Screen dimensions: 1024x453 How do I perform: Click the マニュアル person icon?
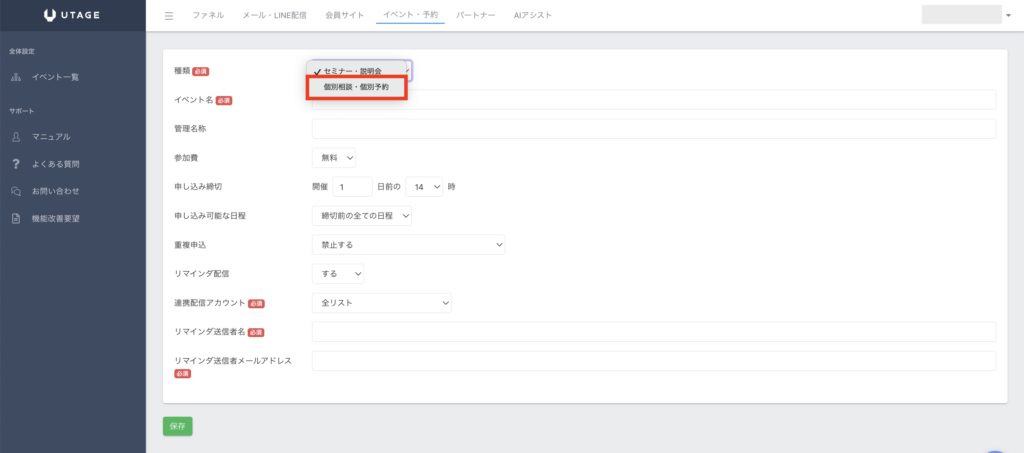(16, 137)
